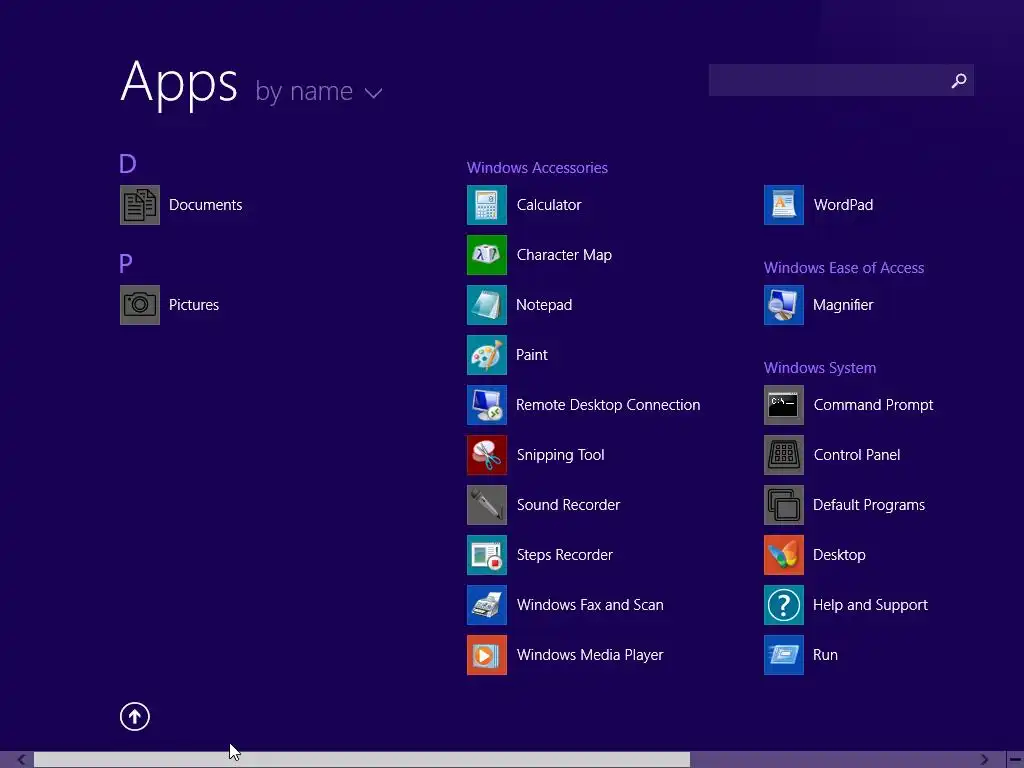Launch the Windows Media Player icon

pos(487,655)
